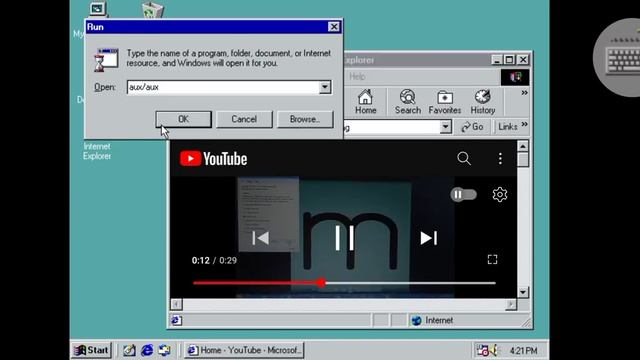
Task: Focus the Open input containing aux/aux
Action: [x=223, y=87]
